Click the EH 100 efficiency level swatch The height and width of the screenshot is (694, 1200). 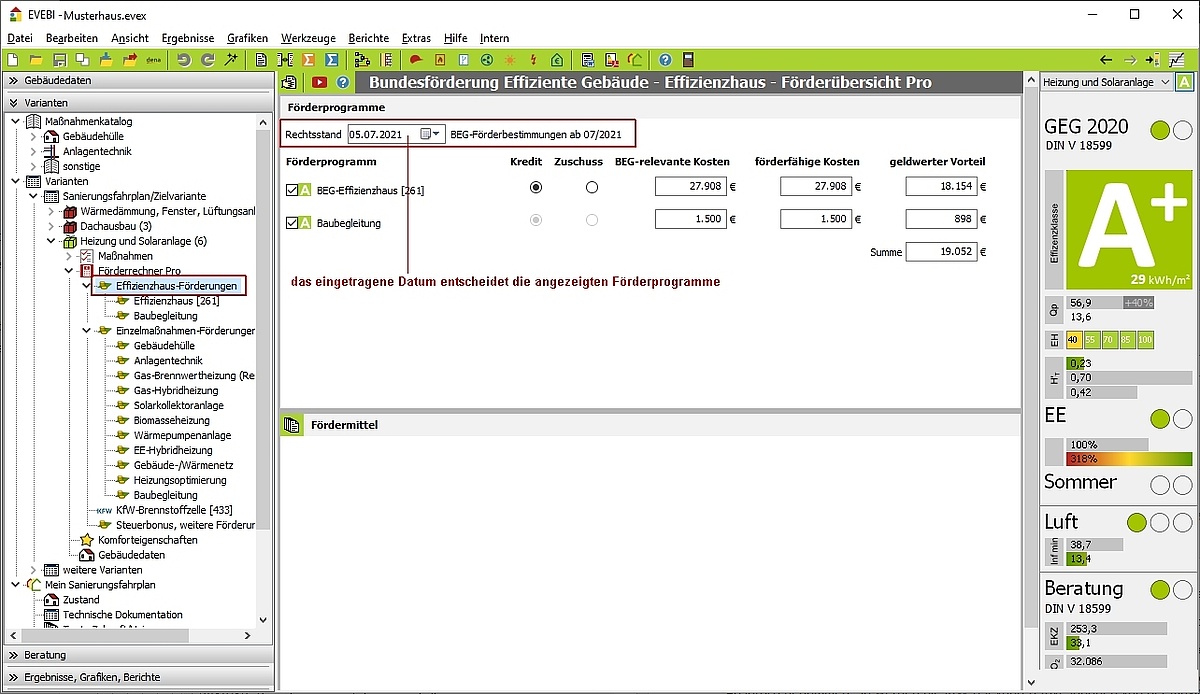click(x=1145, y=340)
